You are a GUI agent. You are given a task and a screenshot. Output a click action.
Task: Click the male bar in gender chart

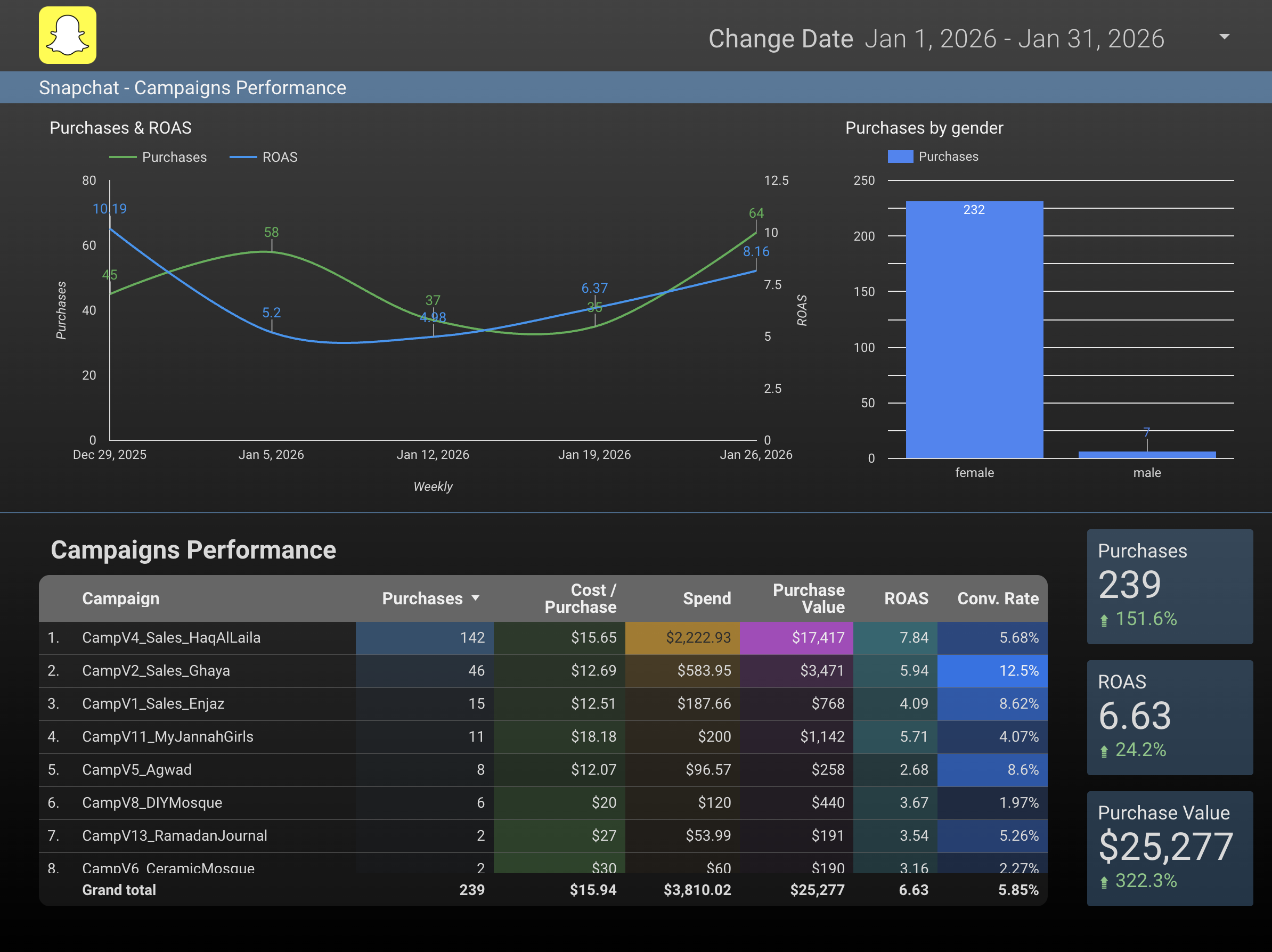(1147, 454)
